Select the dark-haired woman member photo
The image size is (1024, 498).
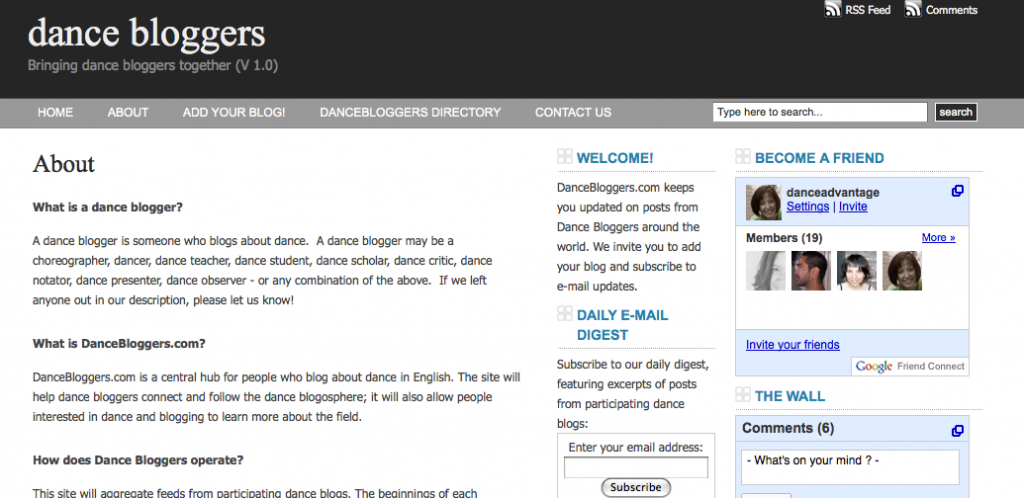(x=857, y=271)
